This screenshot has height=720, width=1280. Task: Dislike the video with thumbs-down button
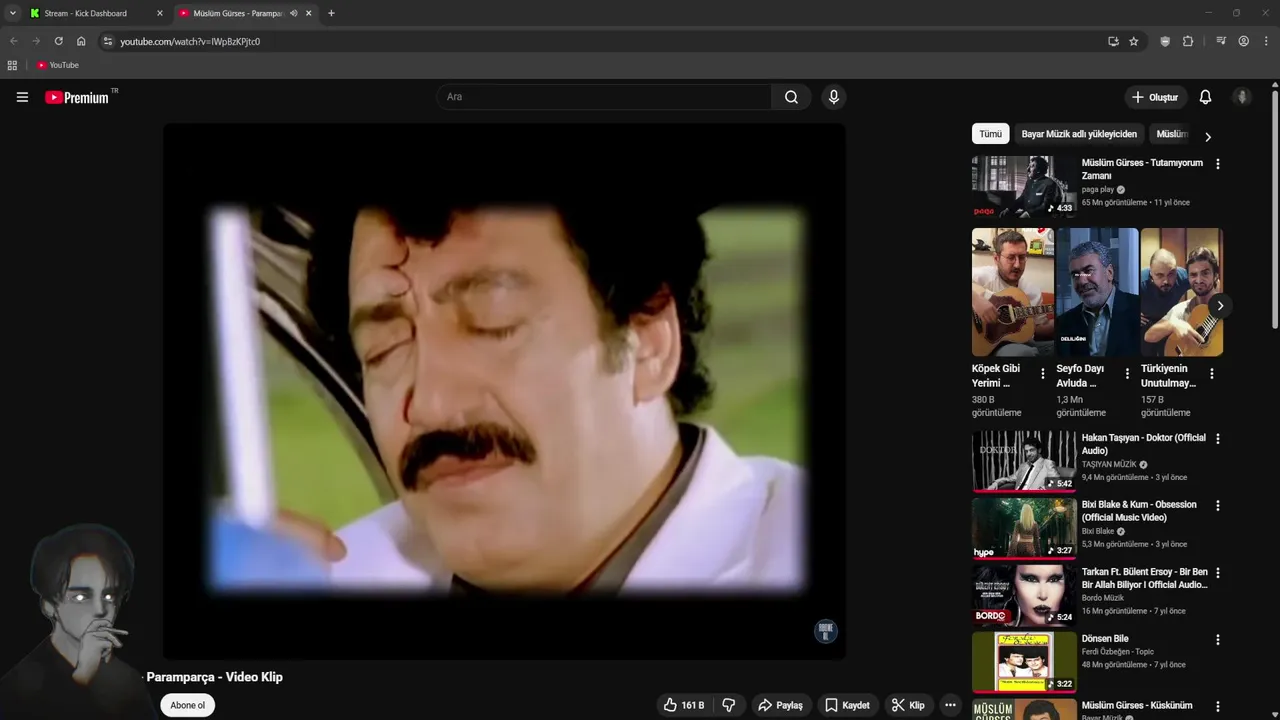pyautogui.click(x=729, y=705)
